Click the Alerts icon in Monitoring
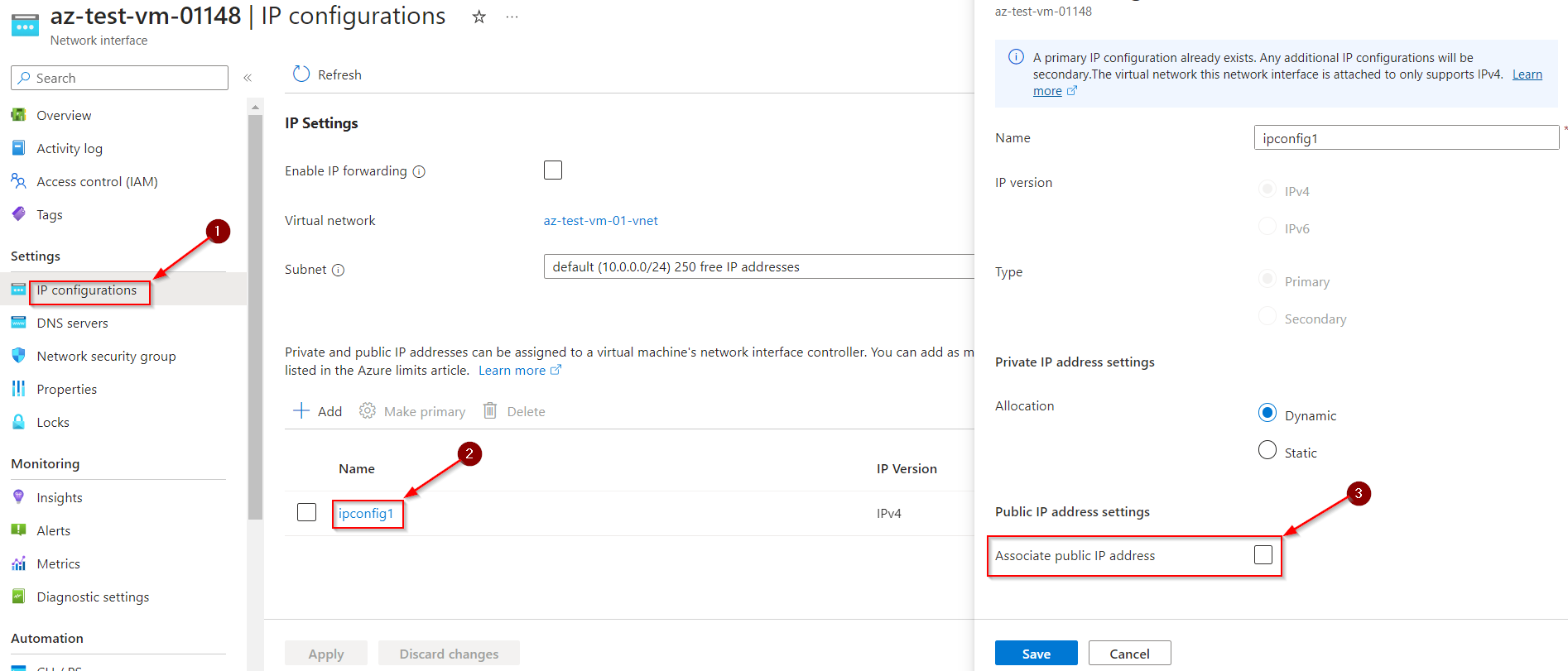Viewport: 1568px width, 671px height. point(18,530)
